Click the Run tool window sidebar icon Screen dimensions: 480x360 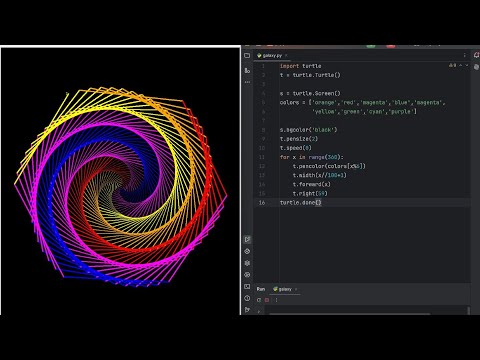pyautogui.click(x=247, y=239)
